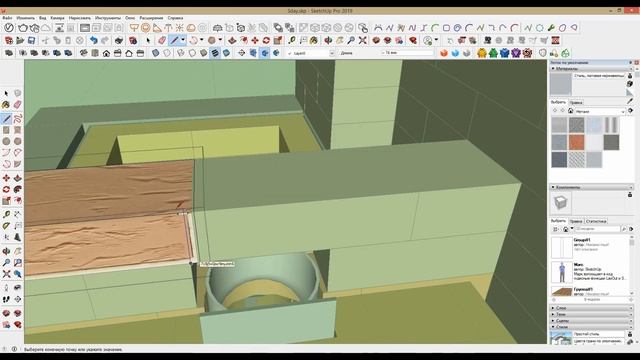This screenshot has height=360, width=640.
Task: Click the Zoom Extents icon in top toolbar
Action: 362,40
